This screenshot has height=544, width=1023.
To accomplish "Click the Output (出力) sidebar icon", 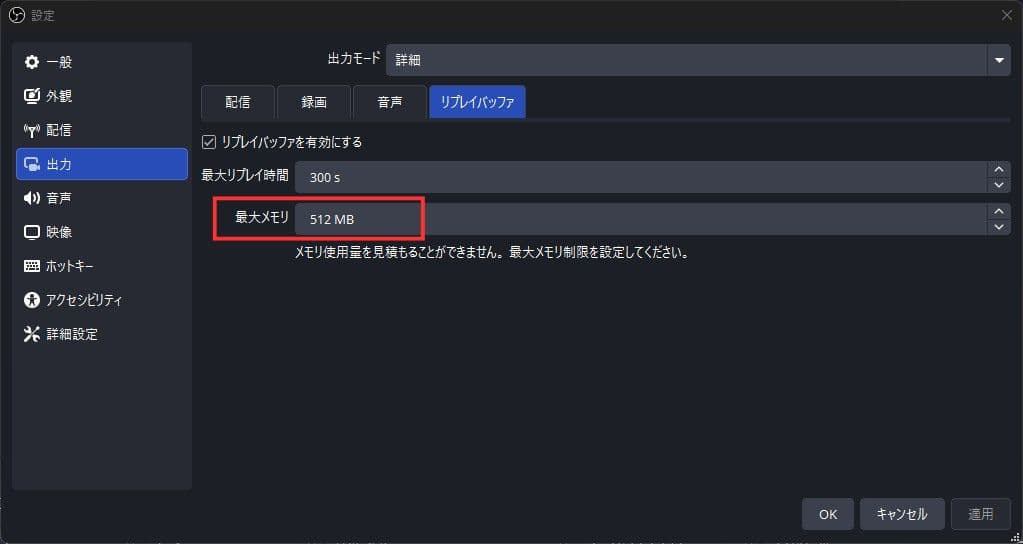I will [x=31, y=164].
